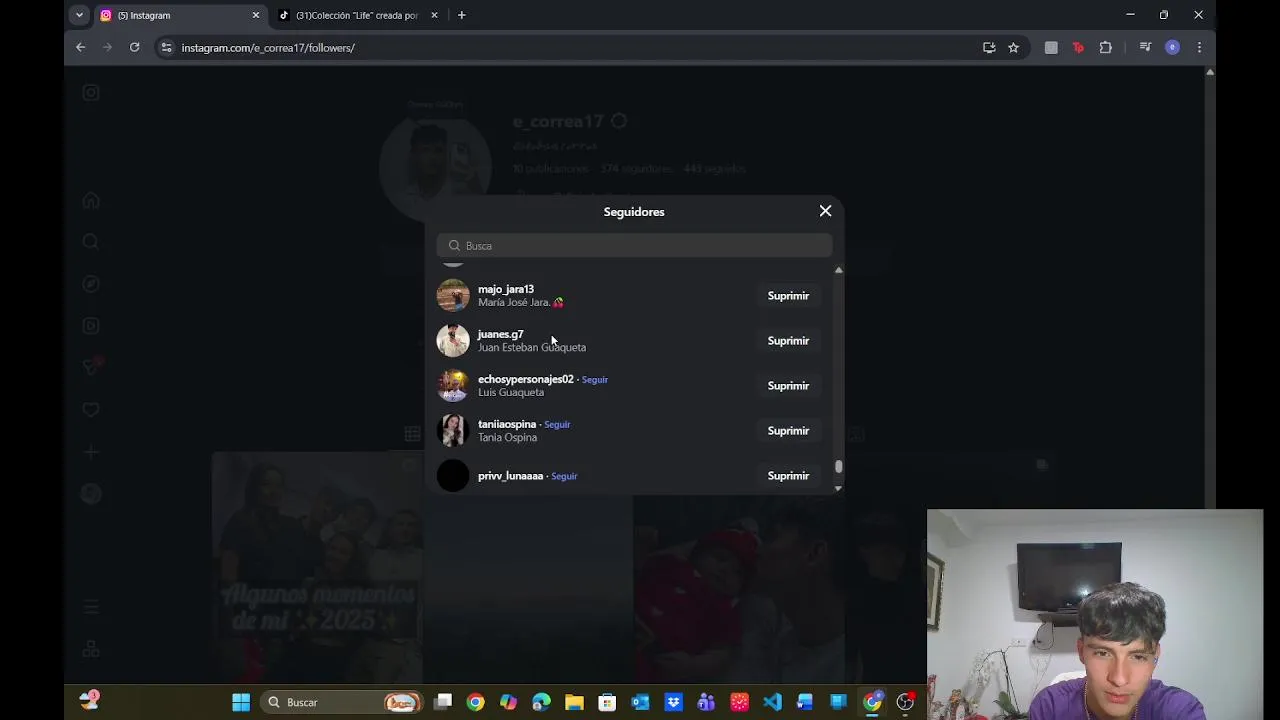Open Task View from the taskbar
The width and height of the screenshot is (1280, 720).
[x=443, y=702]
